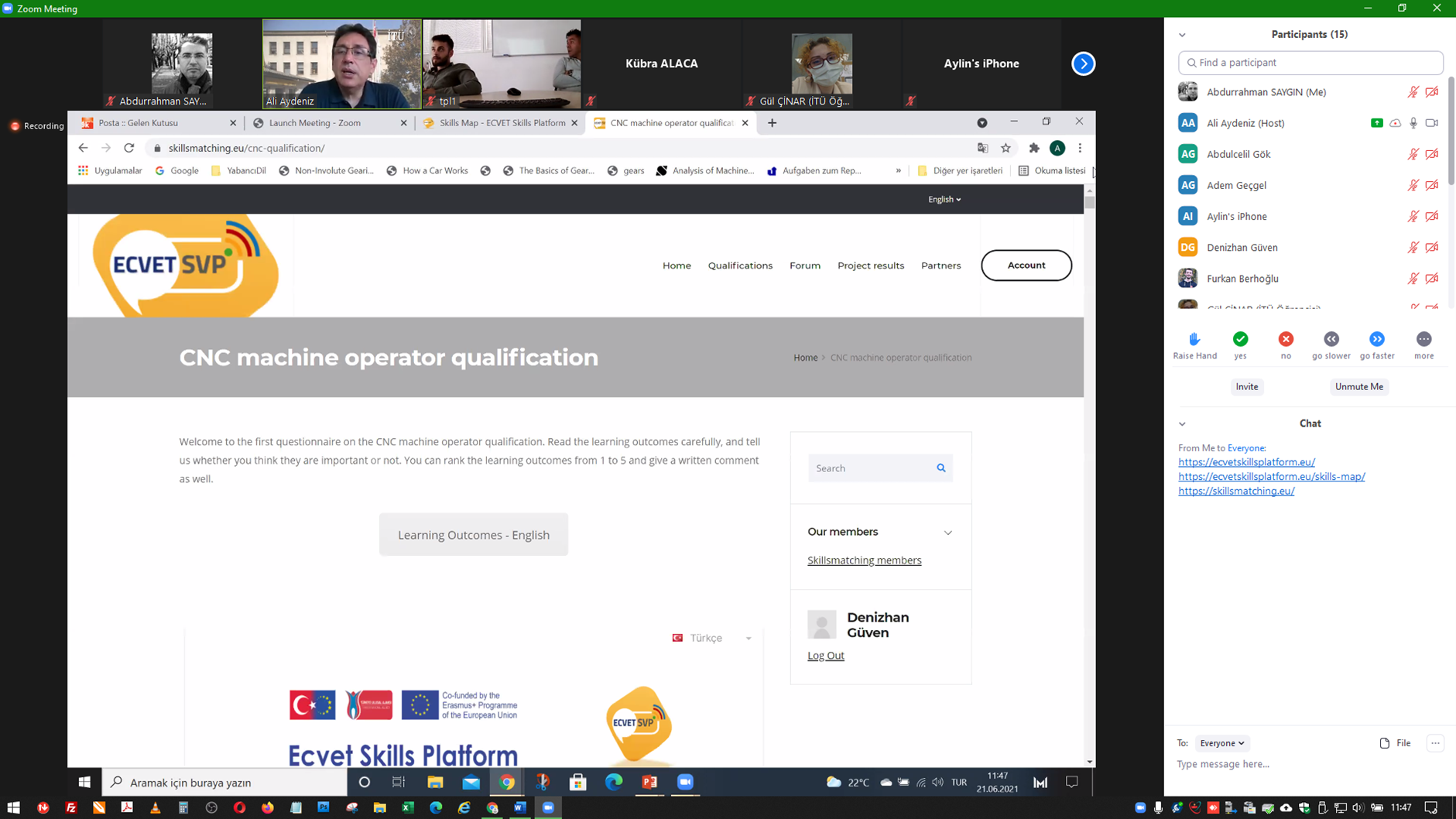
Task: Open the Everyone recipient dropdown in chat
Action: click(x=1221, y=743)
